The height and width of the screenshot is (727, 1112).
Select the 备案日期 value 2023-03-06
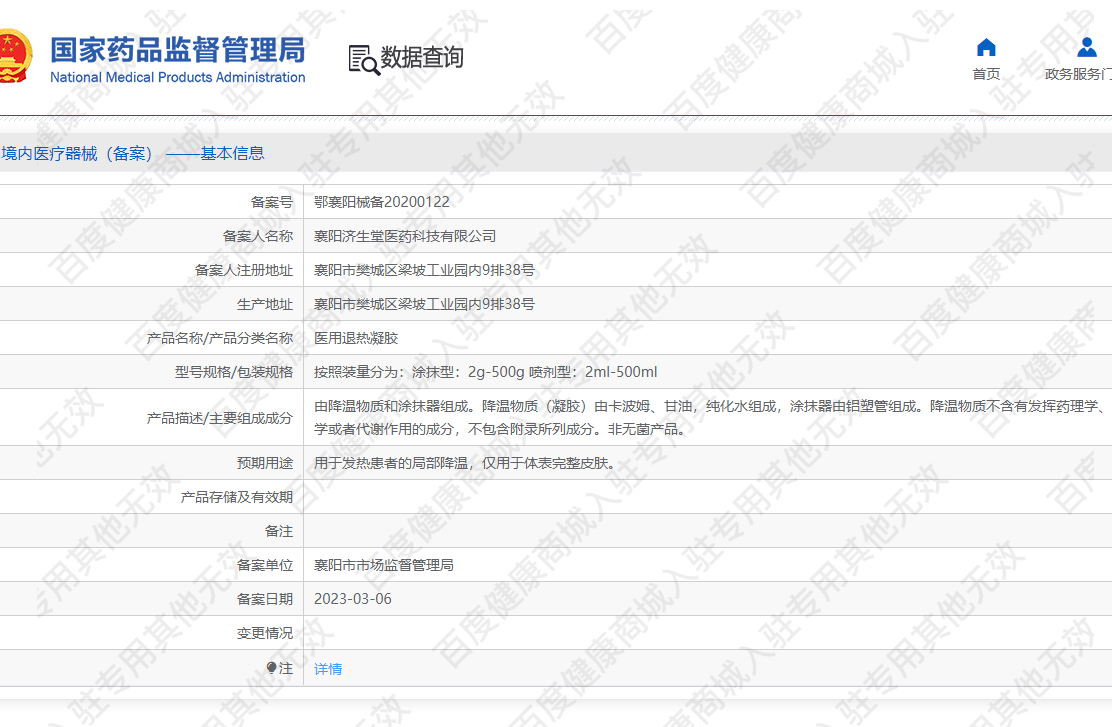pos(352,599)
